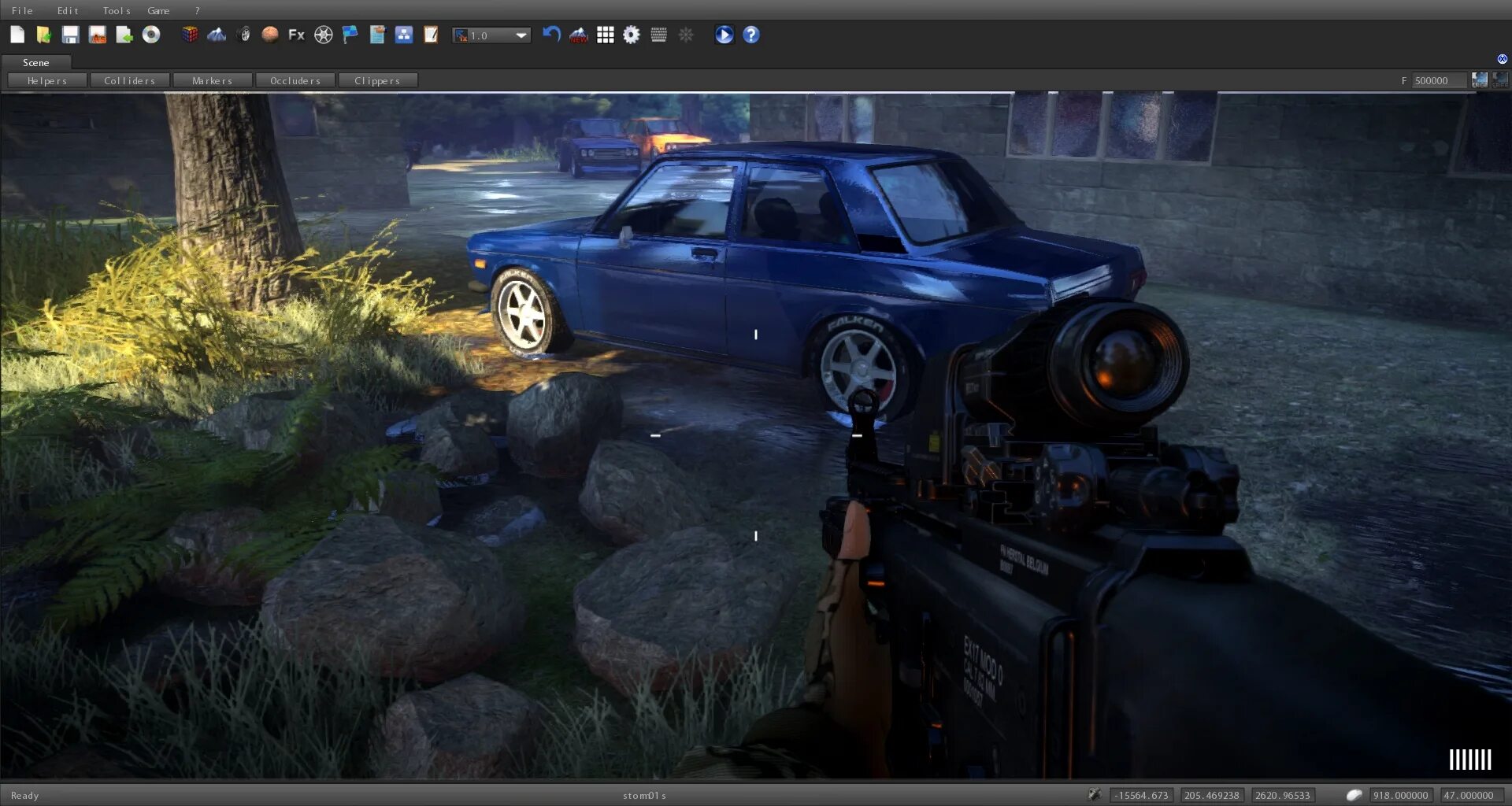Click the camera position icon in status bar
Image resolution: width=1512 pixels, height=806 pixels.
pos(1095,795)
